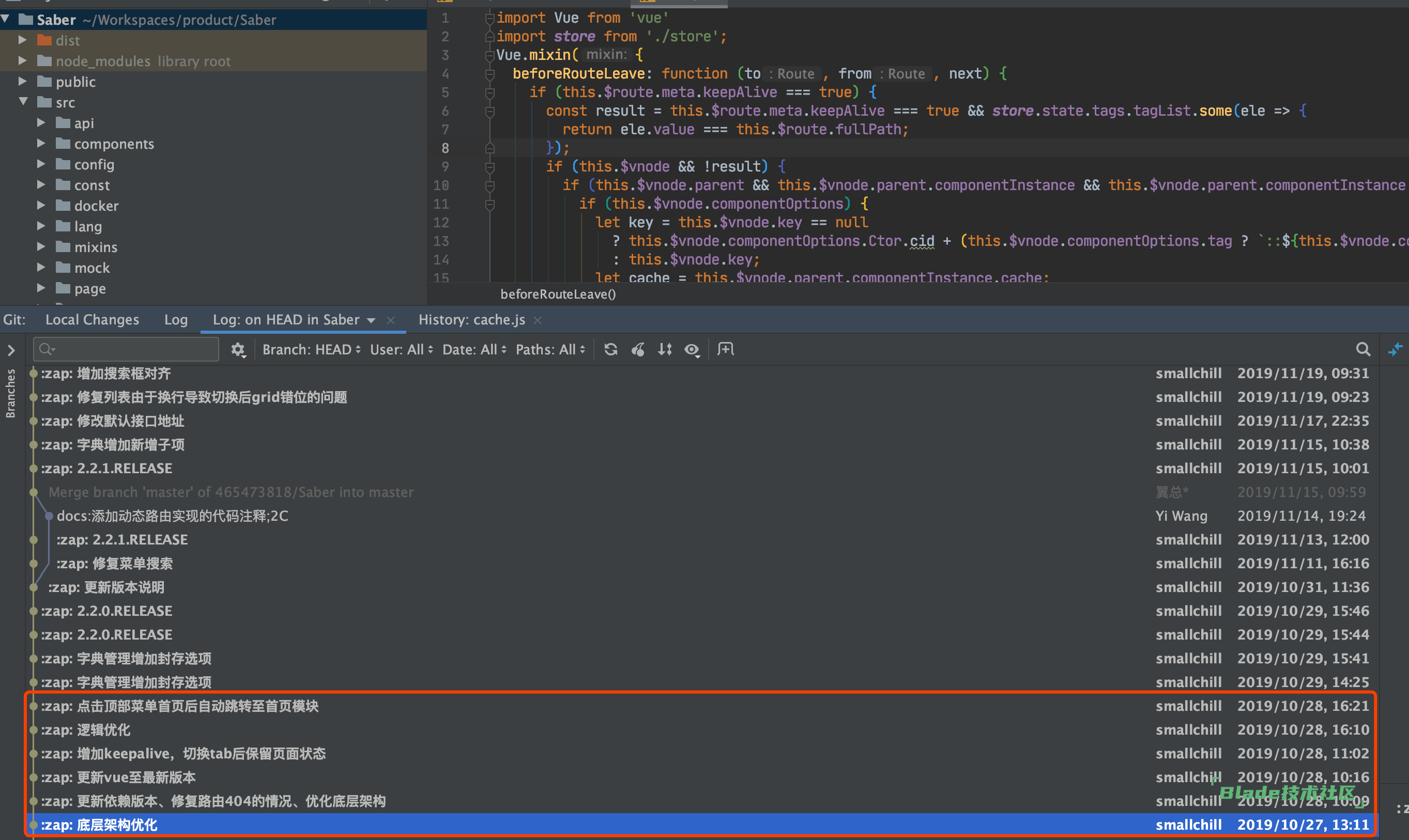The width and height of the screenshot is (1409, 840).
Task: Select the commit ':zap: 更新vue至最新版本'
Action: click(702, 777)
